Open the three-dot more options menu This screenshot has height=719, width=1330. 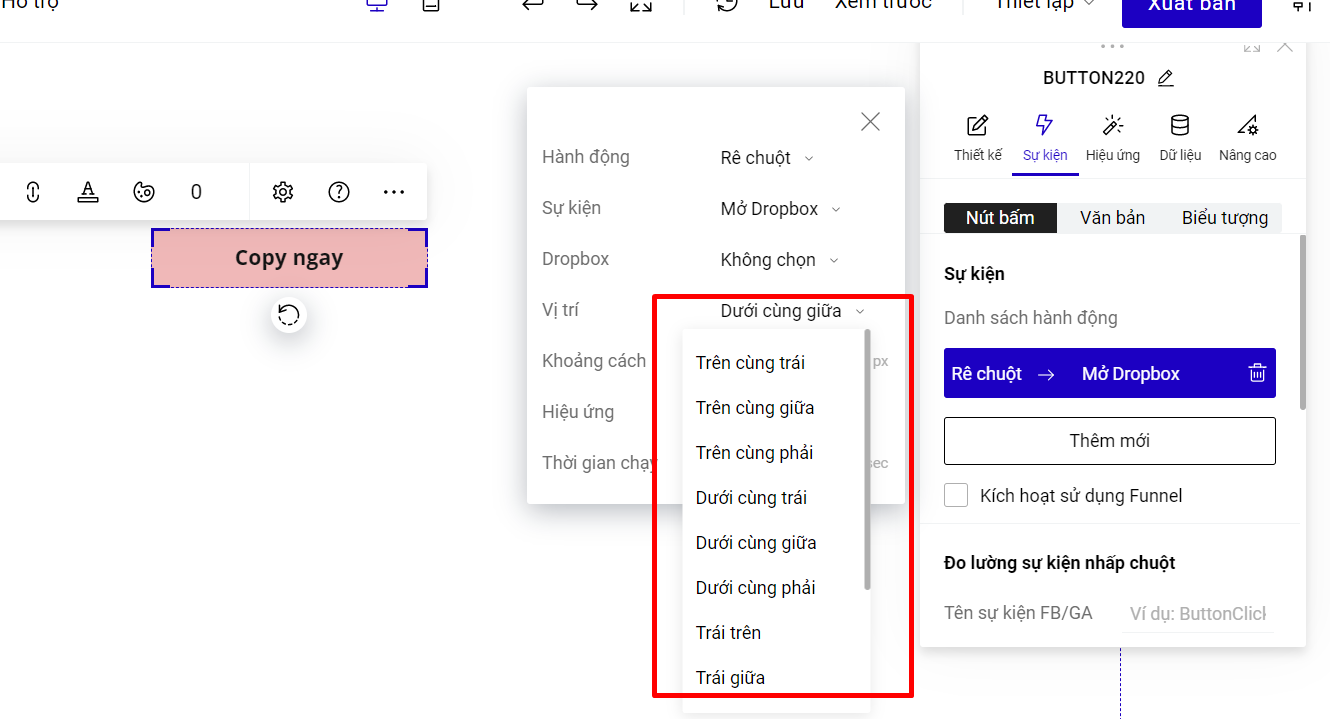pos(394,192)
